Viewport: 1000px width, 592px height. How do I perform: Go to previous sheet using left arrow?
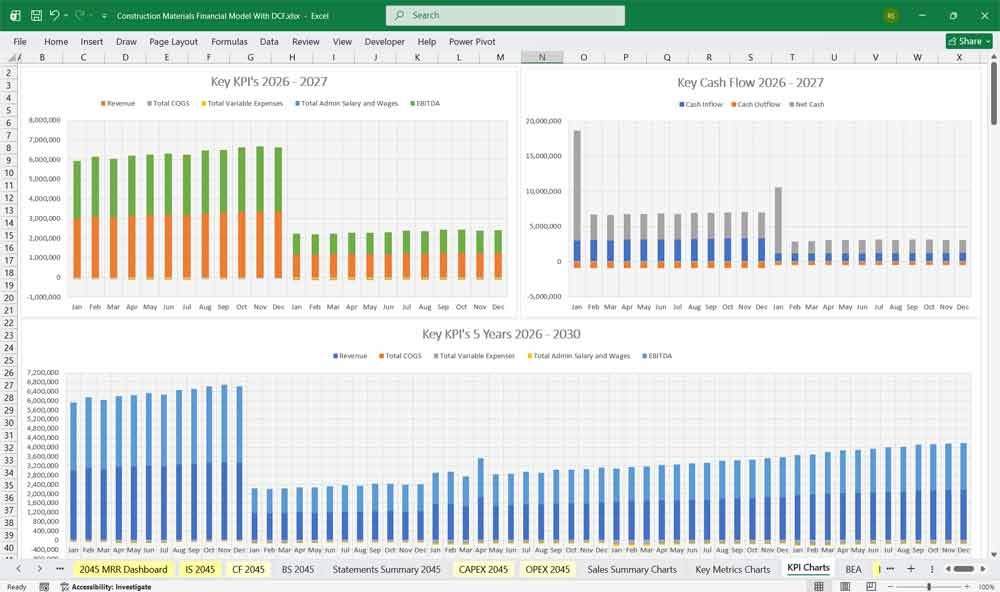click(18, 568)
